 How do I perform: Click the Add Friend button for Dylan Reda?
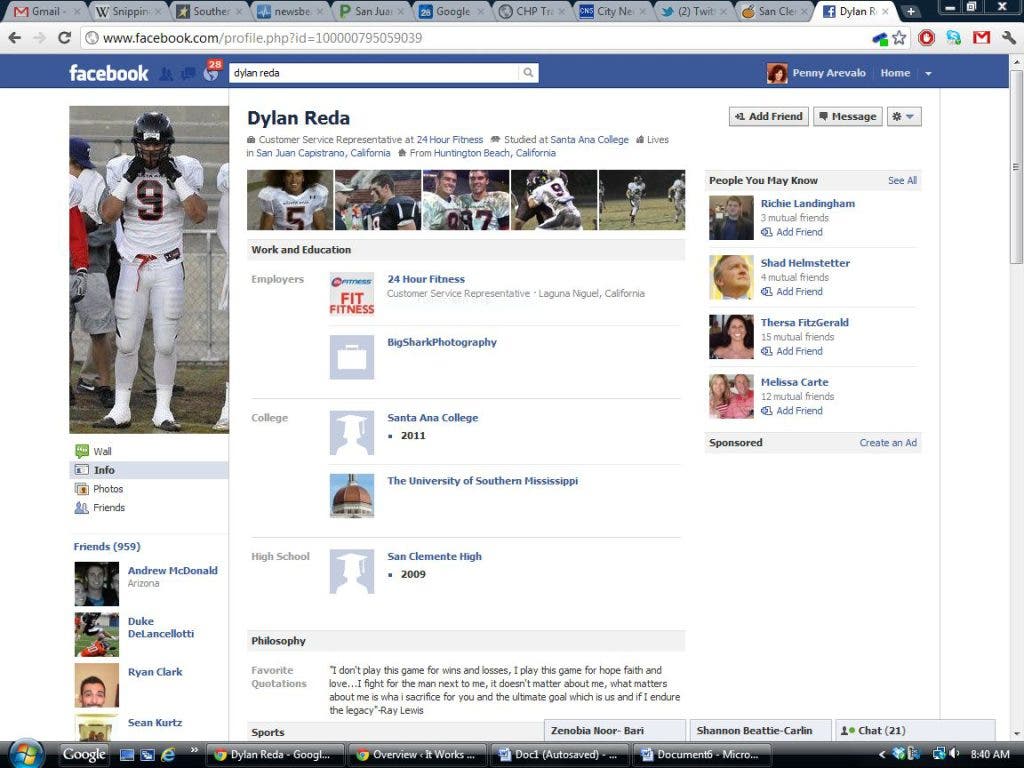click(768, 116)
